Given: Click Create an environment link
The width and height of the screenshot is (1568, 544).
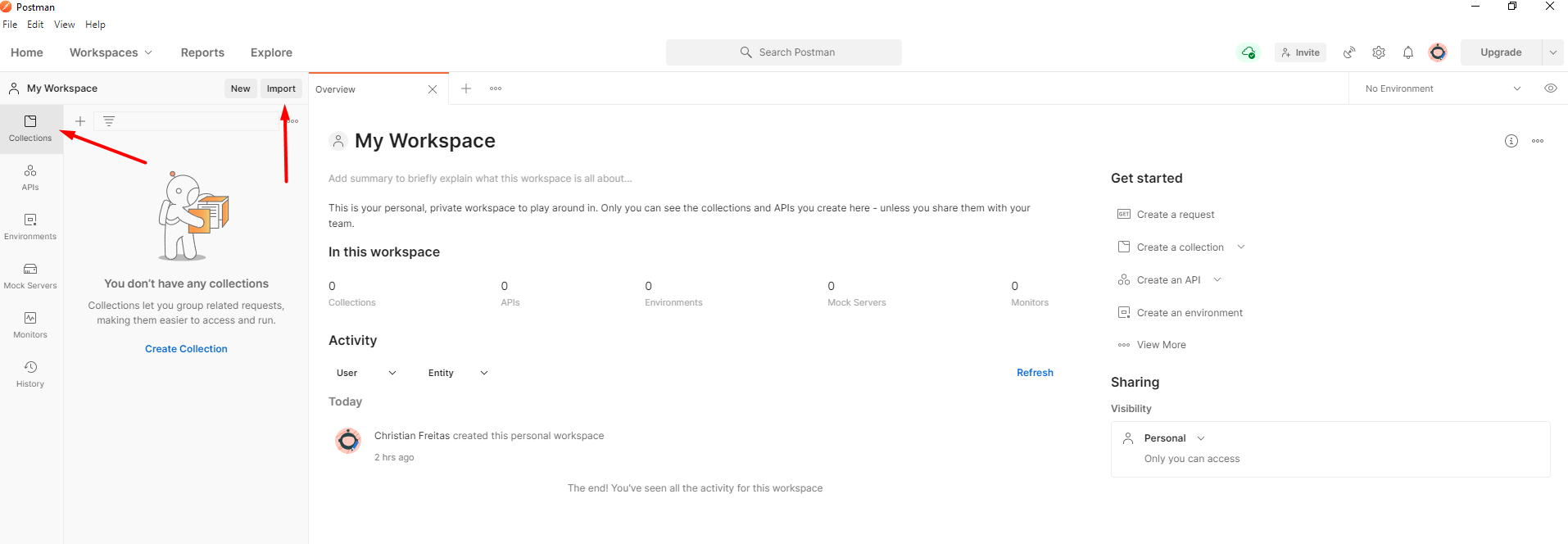Looking at the screenshot, I should (1190, 313).
